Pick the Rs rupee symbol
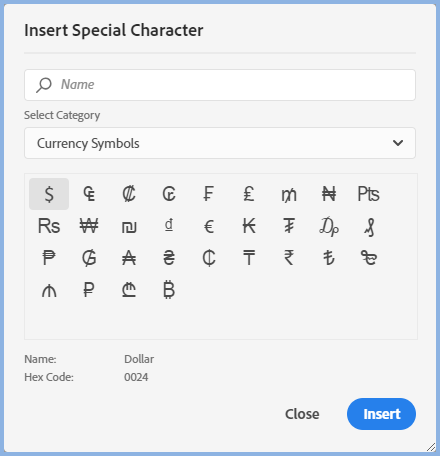440x456 pixels. (49, 226)
